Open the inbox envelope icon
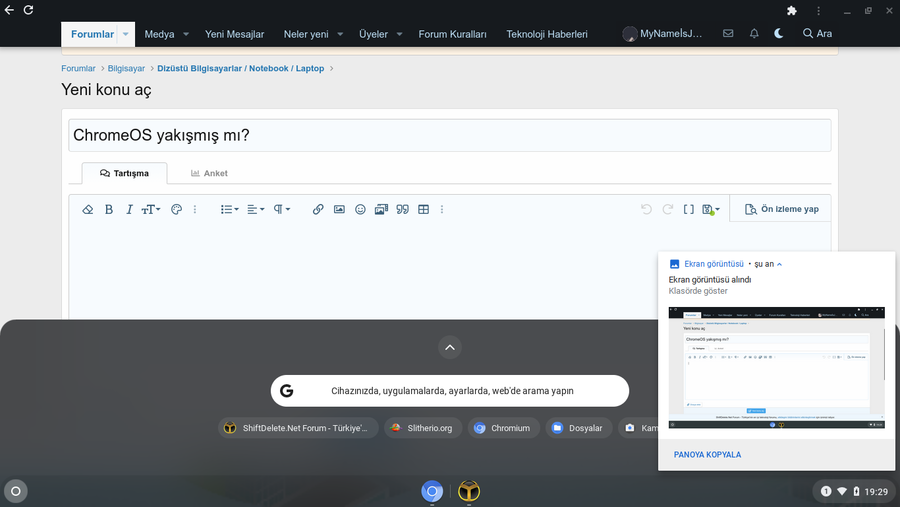The width and height of the screenshot is (900, 507). 728,33
